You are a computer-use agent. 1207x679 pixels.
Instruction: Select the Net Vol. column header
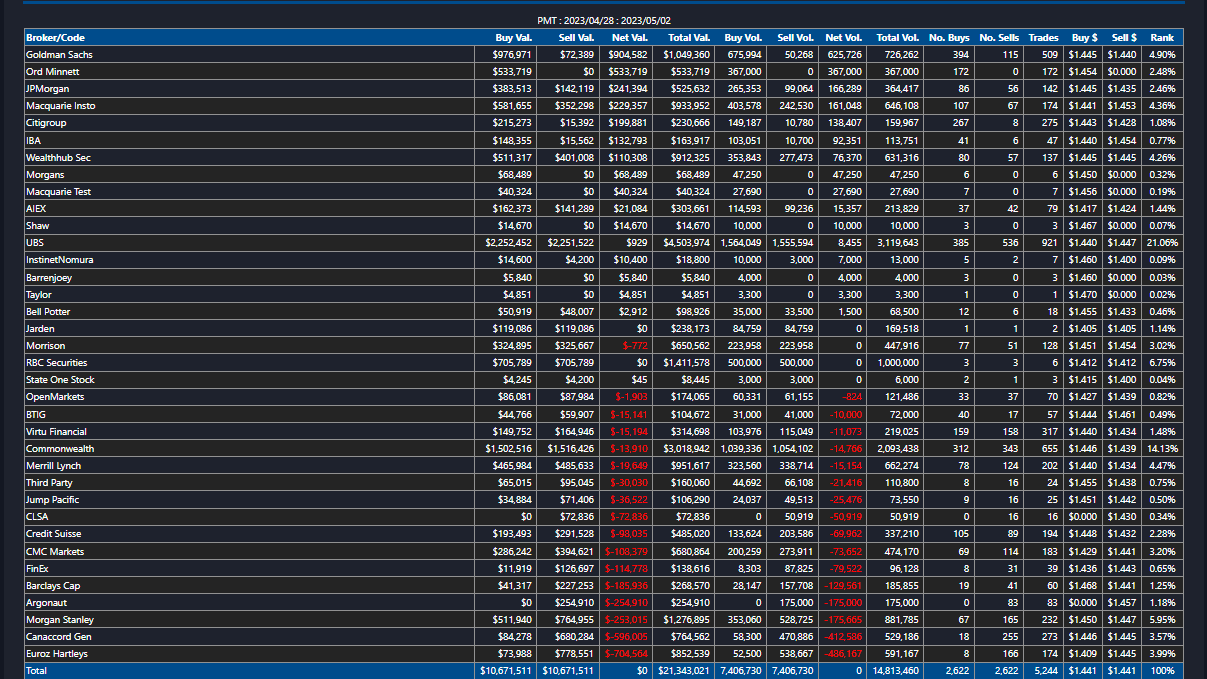[844, 37]
